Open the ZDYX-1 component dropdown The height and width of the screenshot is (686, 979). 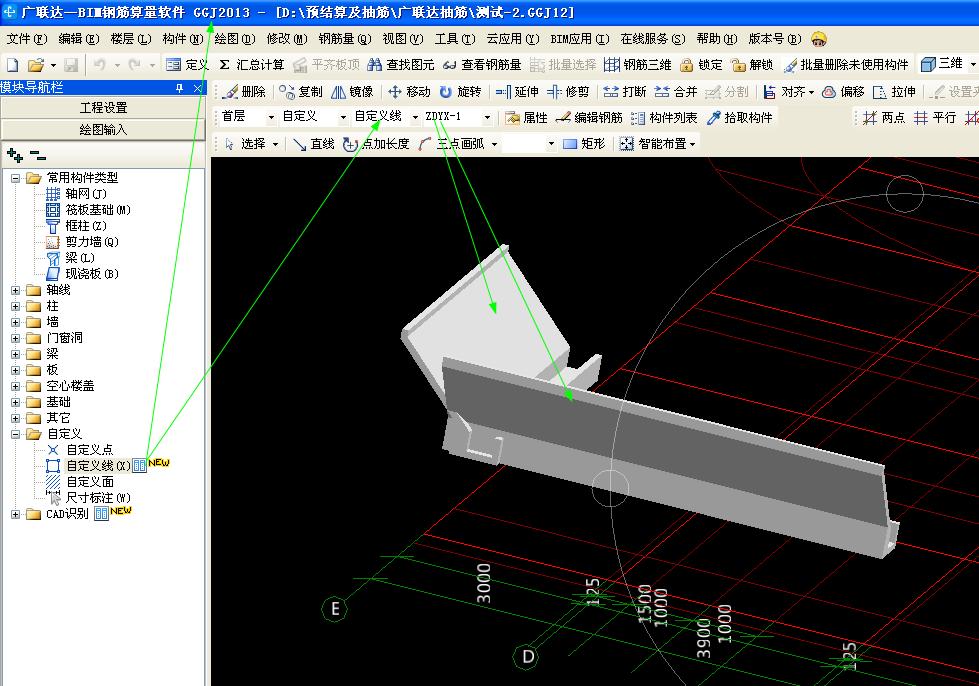[487, 117]
